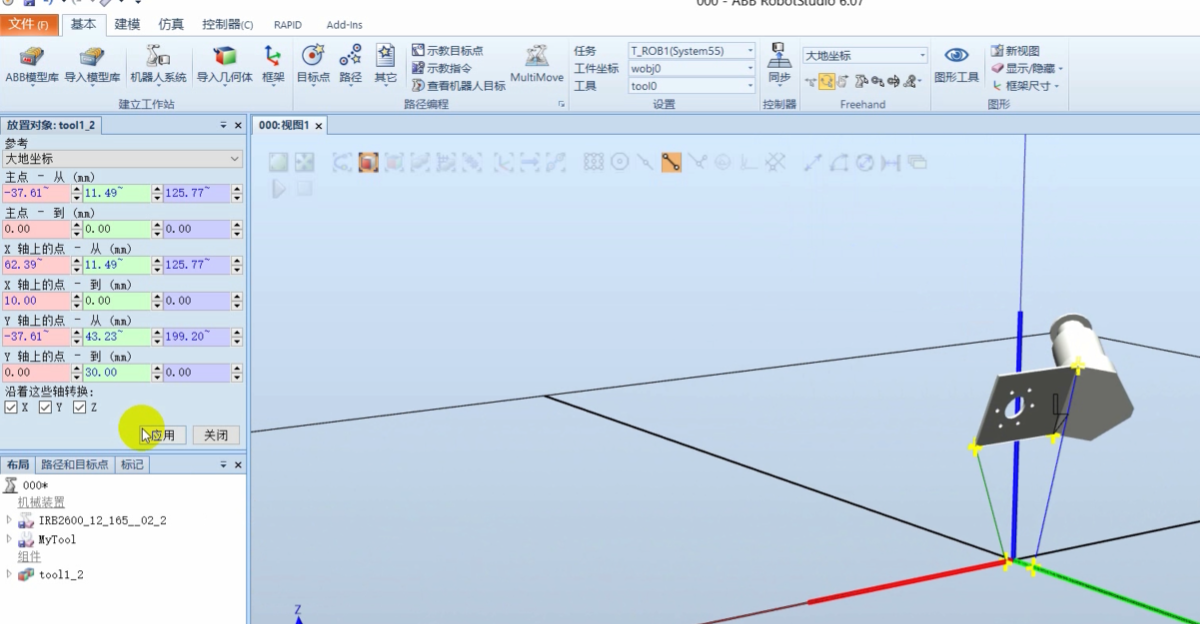Image resolution: width=1200 pixels, height=624 pixels.
Task: Click the highlighted snap end icon in view toolbar
Action: pos(671,162)
